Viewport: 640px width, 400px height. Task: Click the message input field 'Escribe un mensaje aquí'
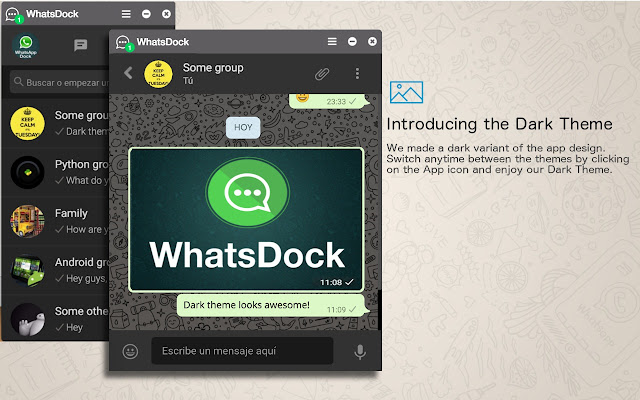coord(242,351)
